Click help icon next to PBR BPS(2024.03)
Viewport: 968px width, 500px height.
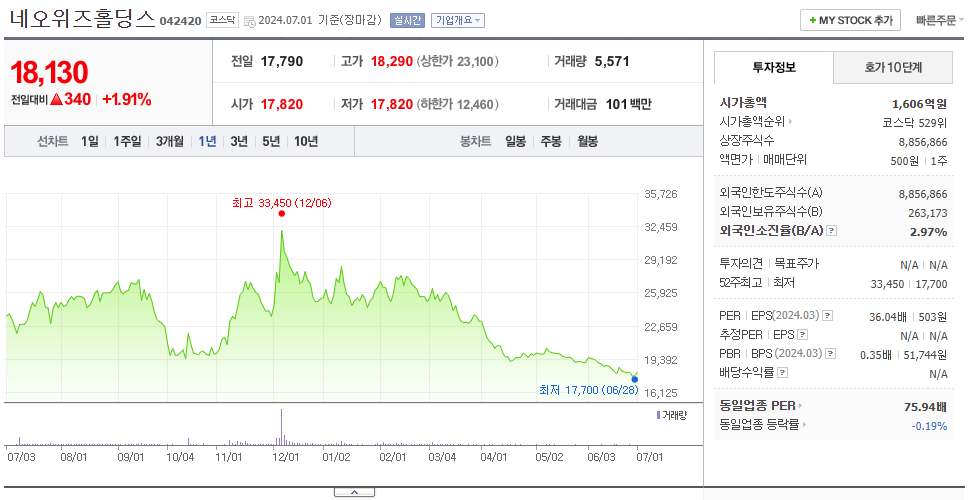tap(831, 354)
